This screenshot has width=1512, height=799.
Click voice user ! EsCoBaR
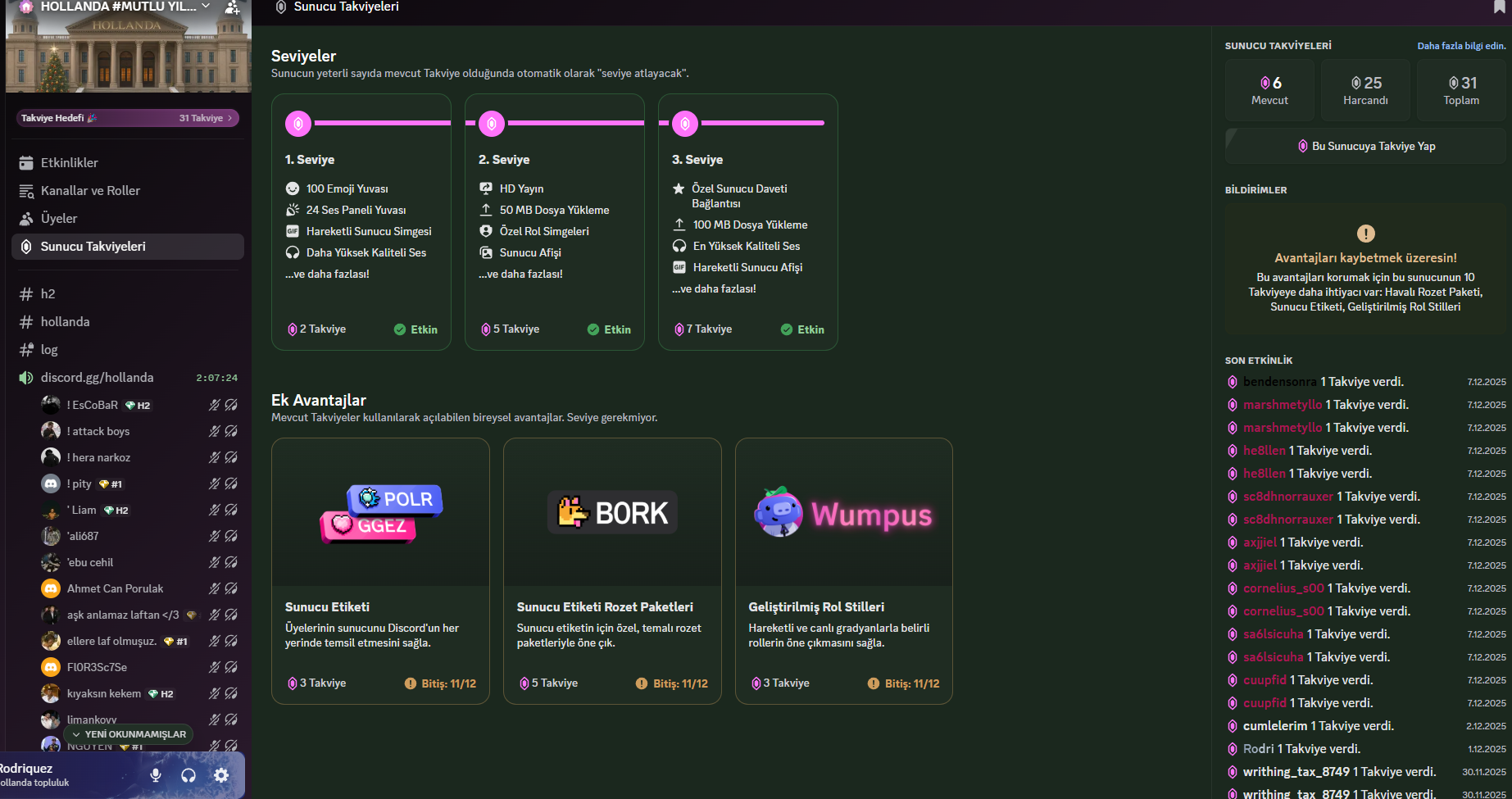139,405
